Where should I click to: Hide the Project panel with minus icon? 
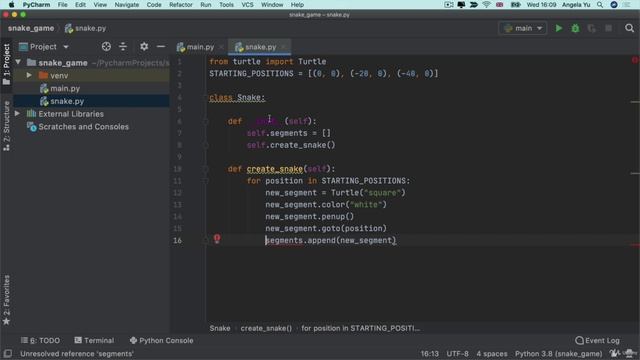coord(161,47)
